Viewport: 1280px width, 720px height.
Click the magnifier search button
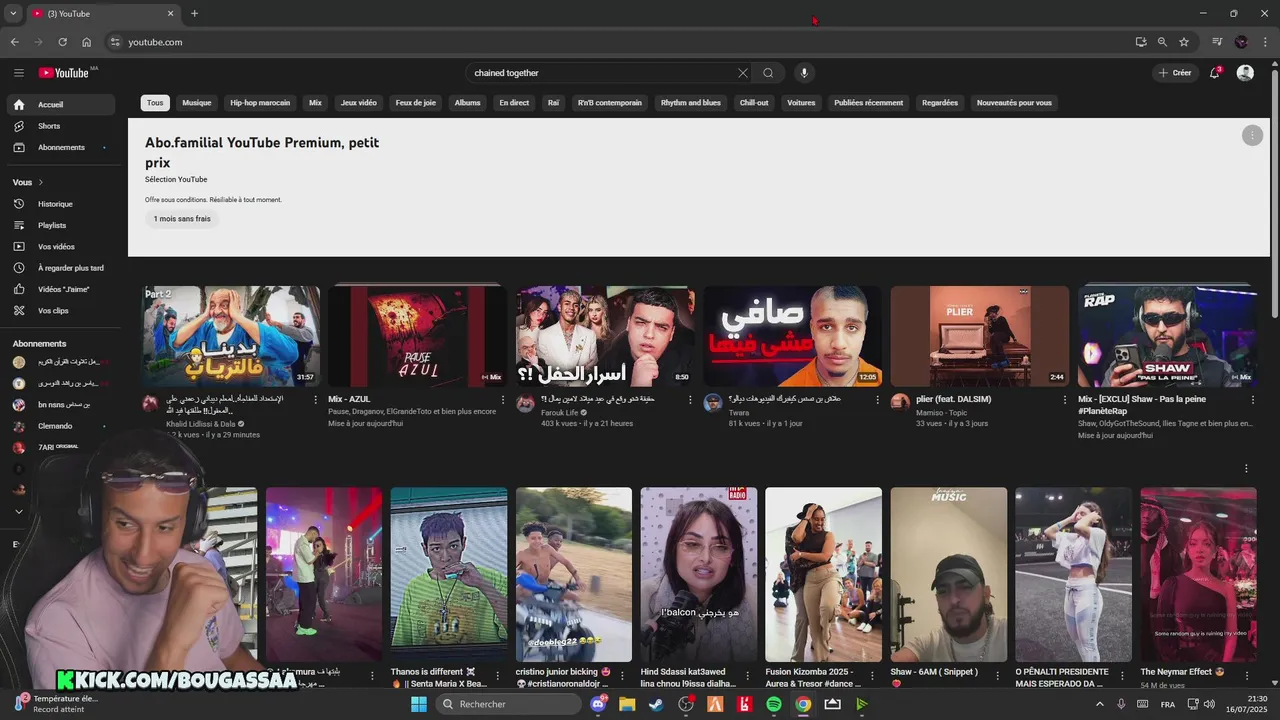pyautogui.click(x=768, y=73)
